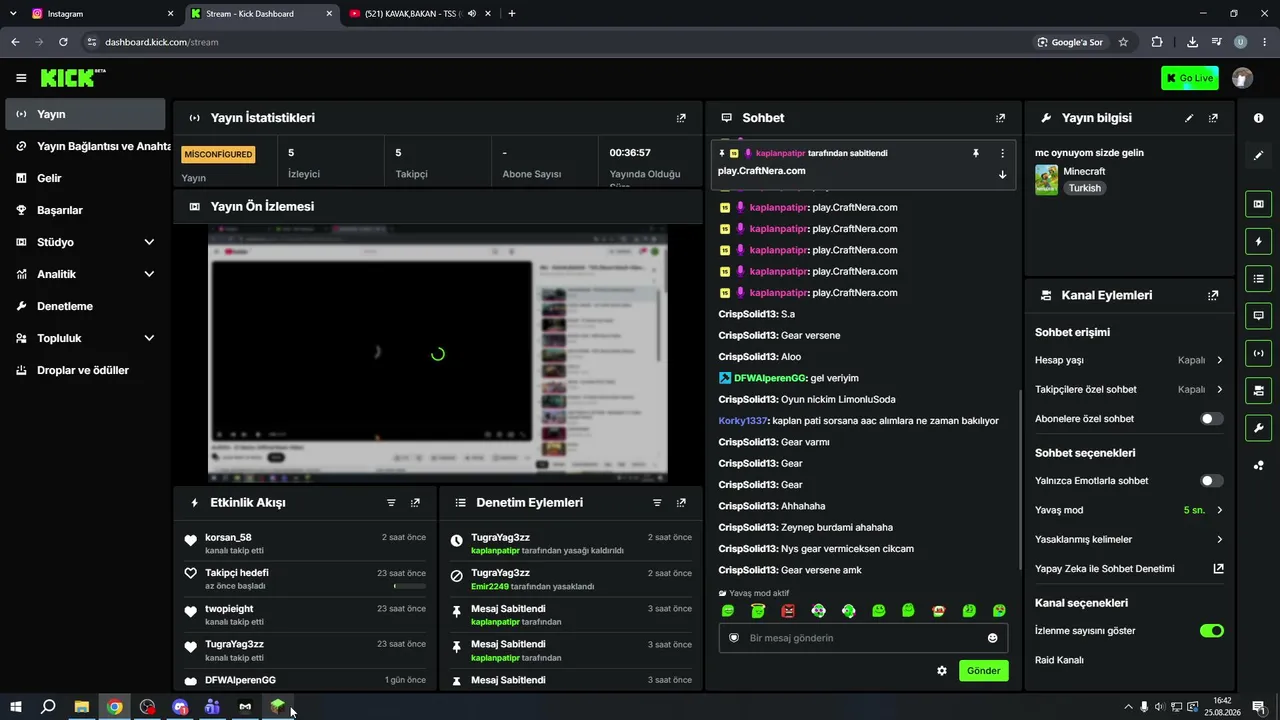Click the Kick logo
This screenshot has width=1280, height=720.
click(72, 78)
